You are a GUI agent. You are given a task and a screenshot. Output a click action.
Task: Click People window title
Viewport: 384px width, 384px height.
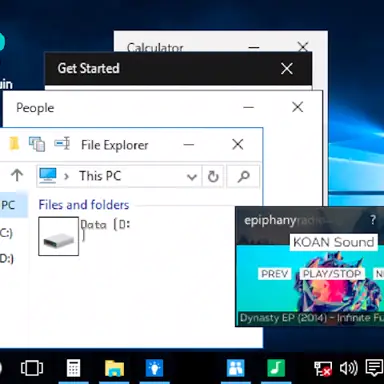point(35,108)
